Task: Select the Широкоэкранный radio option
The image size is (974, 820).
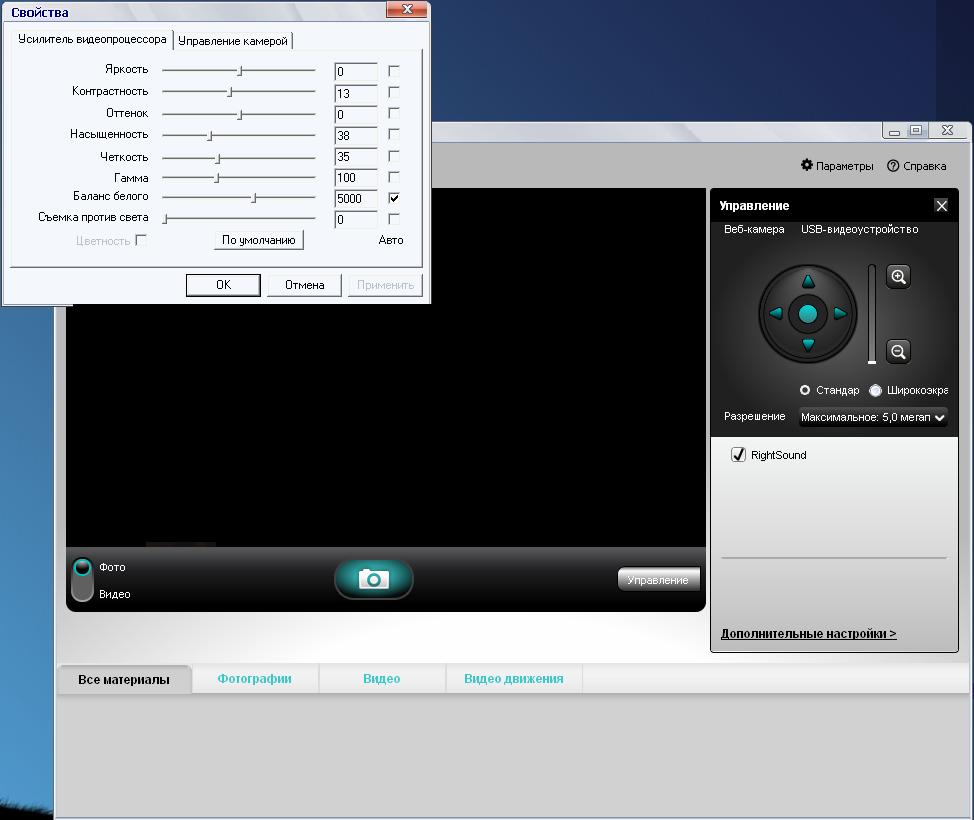Action: [x=876, y=390]
